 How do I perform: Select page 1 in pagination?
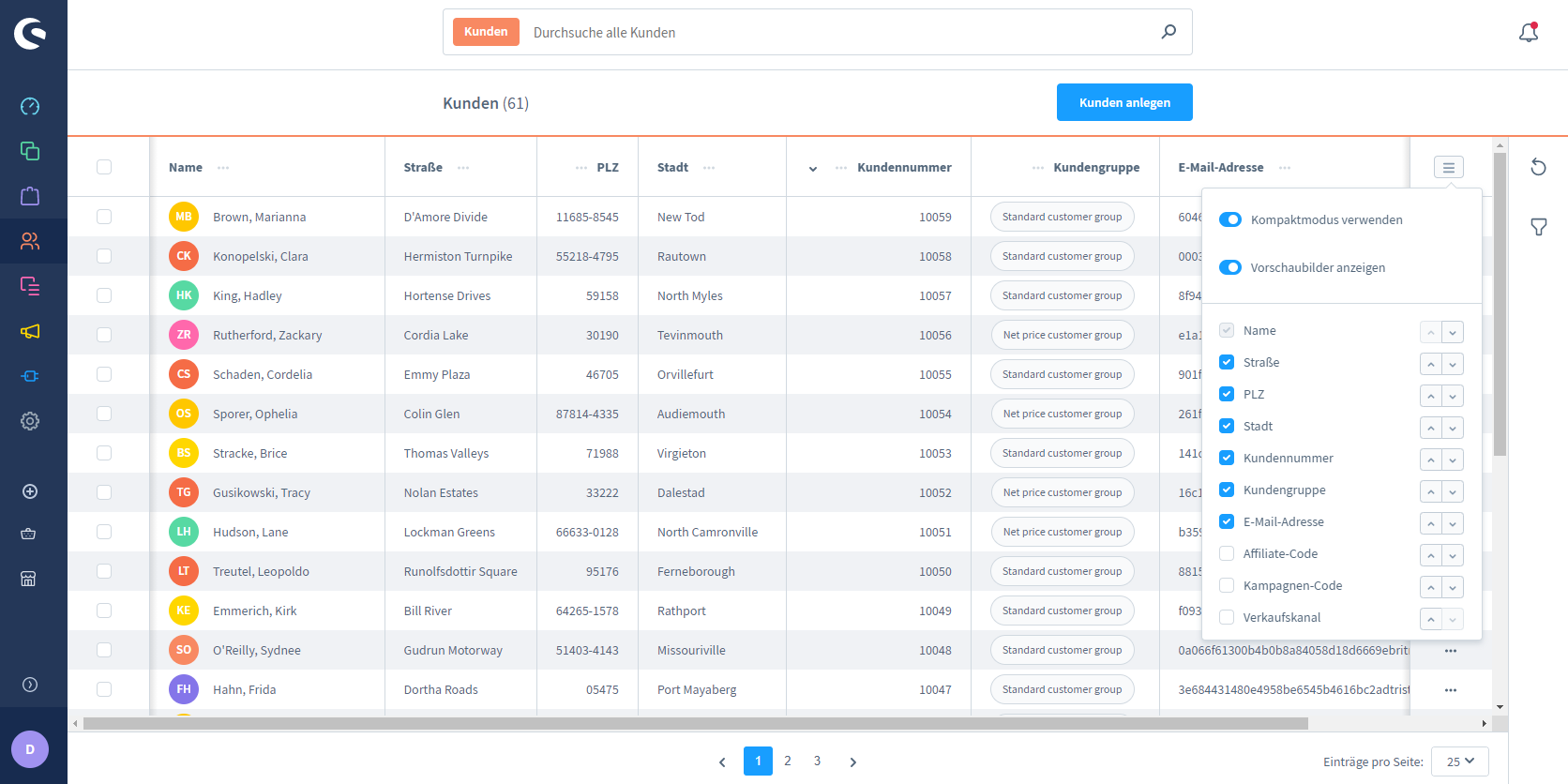758,761
